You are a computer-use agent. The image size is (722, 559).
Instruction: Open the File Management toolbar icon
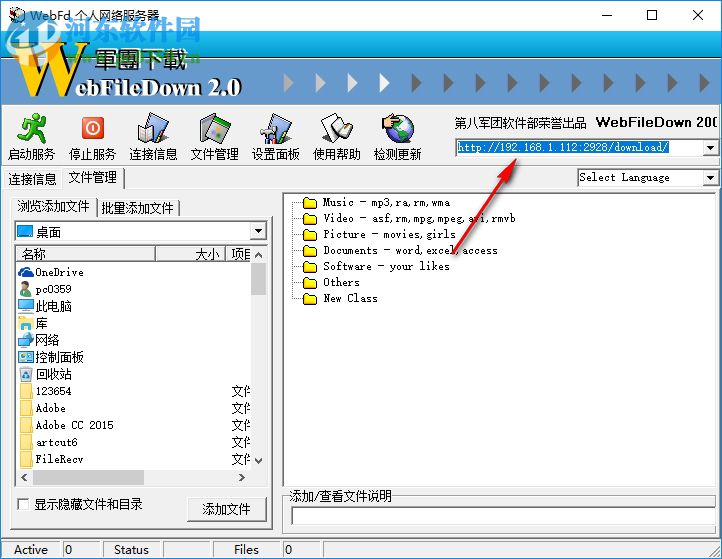tap(215, 128)
